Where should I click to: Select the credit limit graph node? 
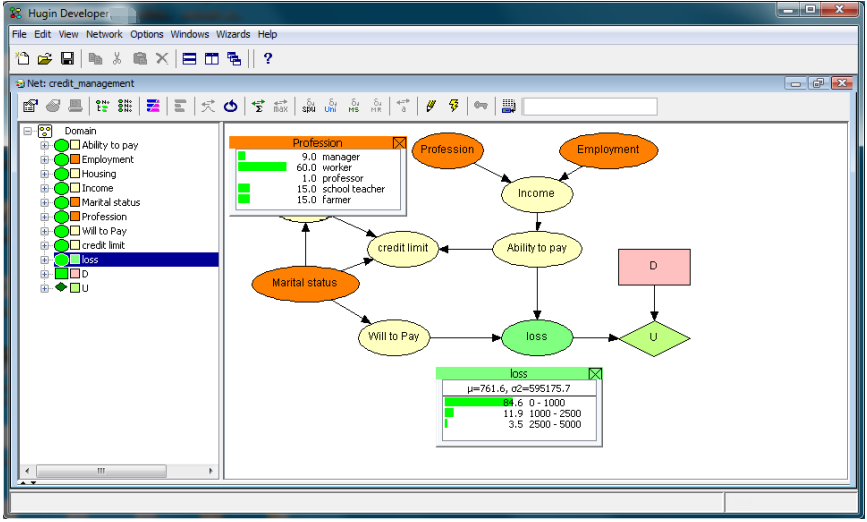(x=403, y=248)
